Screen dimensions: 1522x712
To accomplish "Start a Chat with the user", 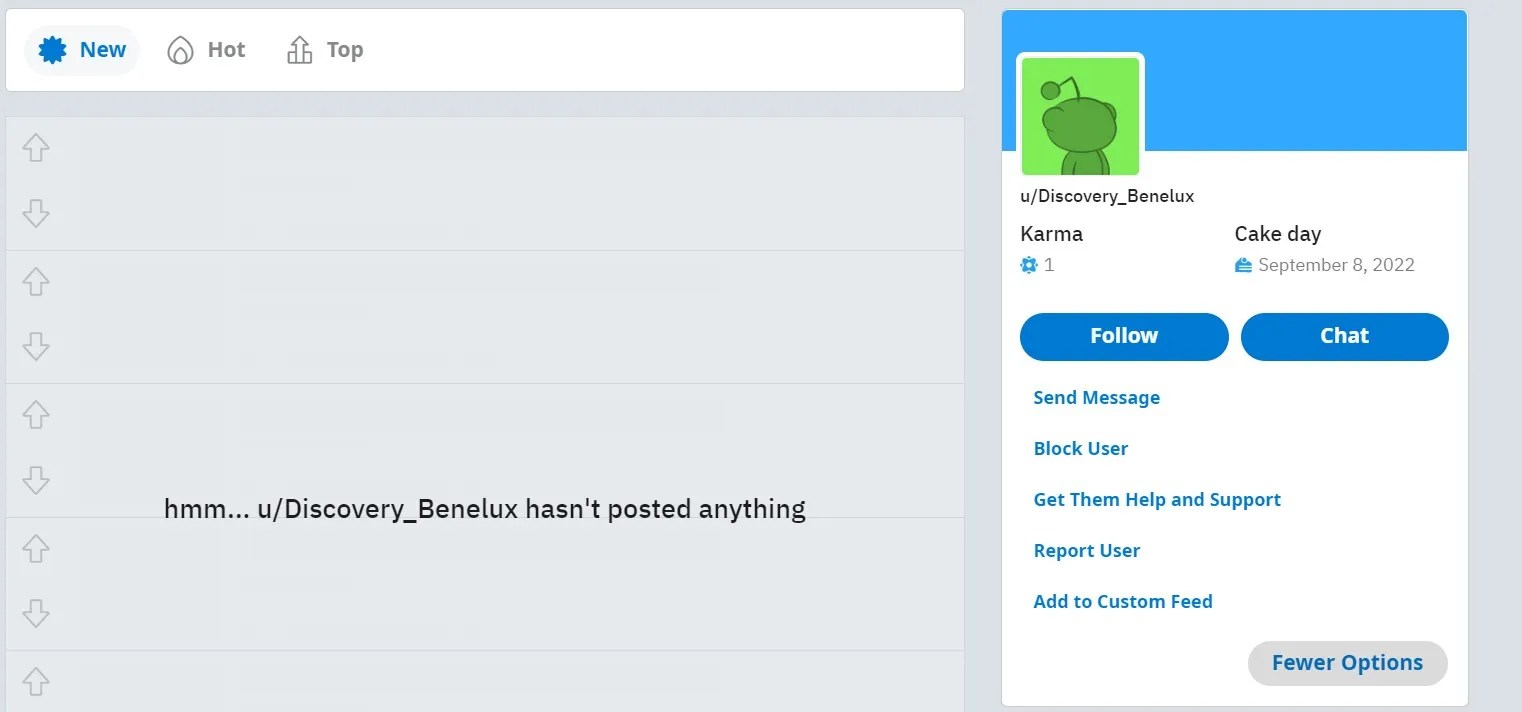I will point(1344,336).
